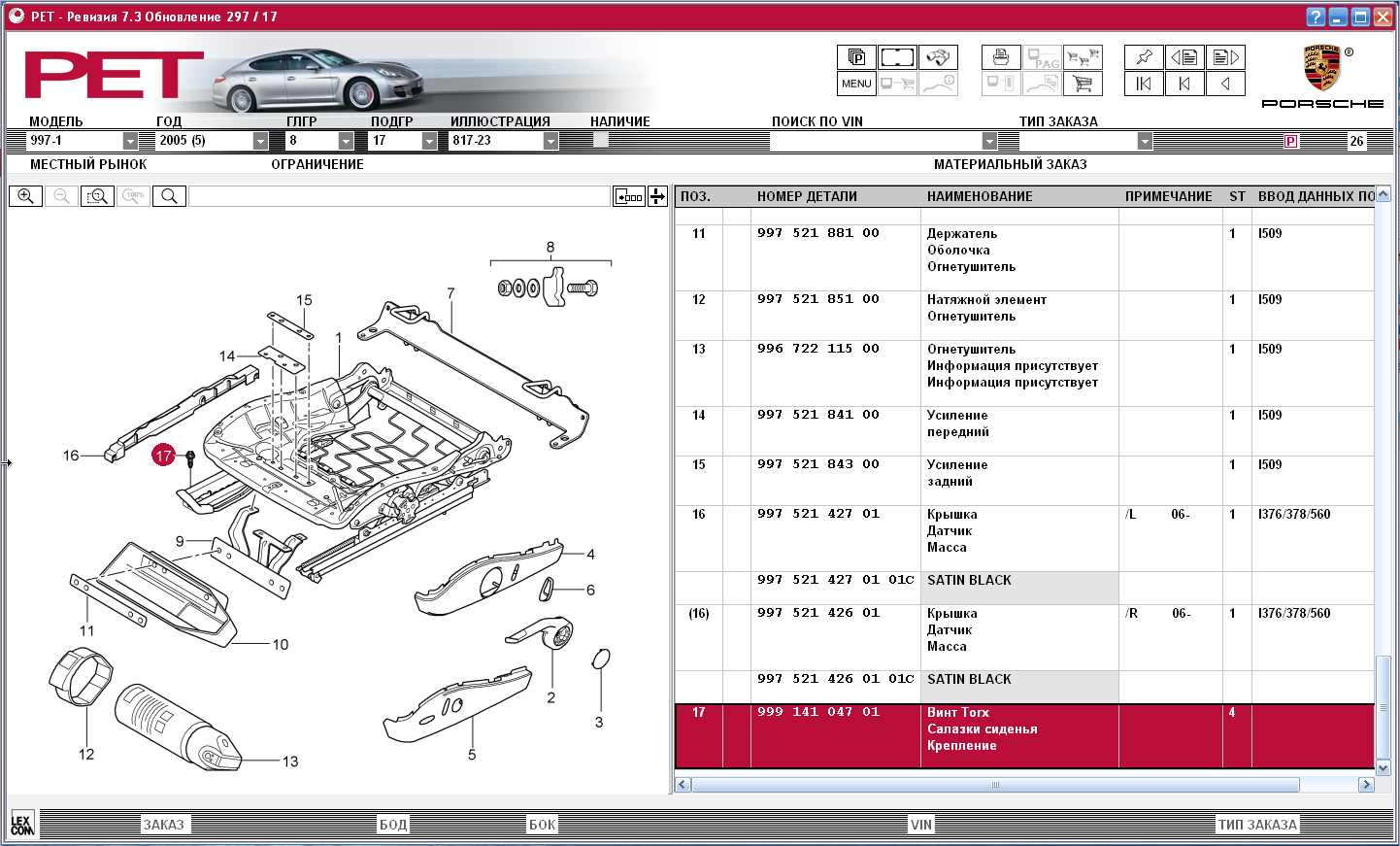Open the P pages stack icon
The height and width of the screenshot is (846, 1400).
(x=856, y=57)
